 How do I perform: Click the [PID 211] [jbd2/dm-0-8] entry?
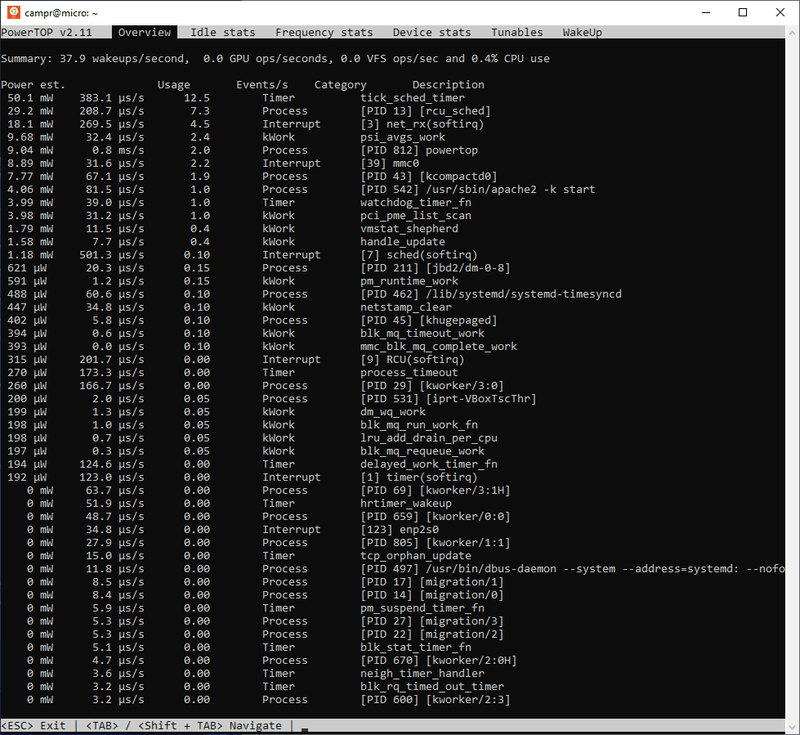coord(435,268)
